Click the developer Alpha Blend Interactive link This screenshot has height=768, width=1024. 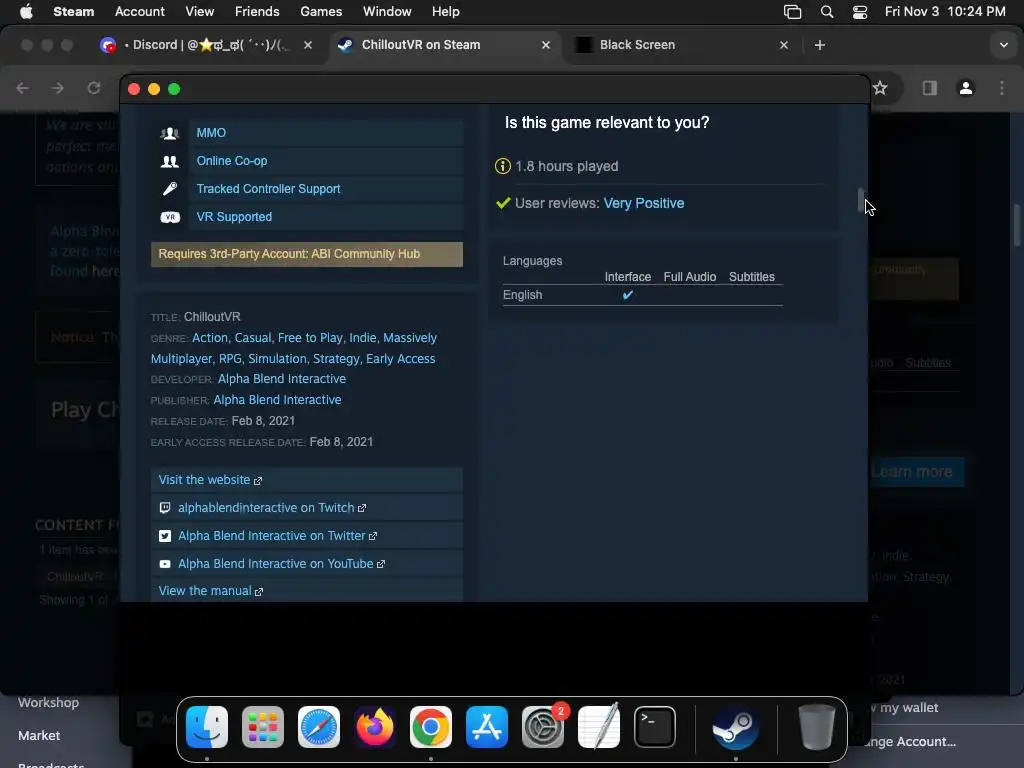[281, 379]
